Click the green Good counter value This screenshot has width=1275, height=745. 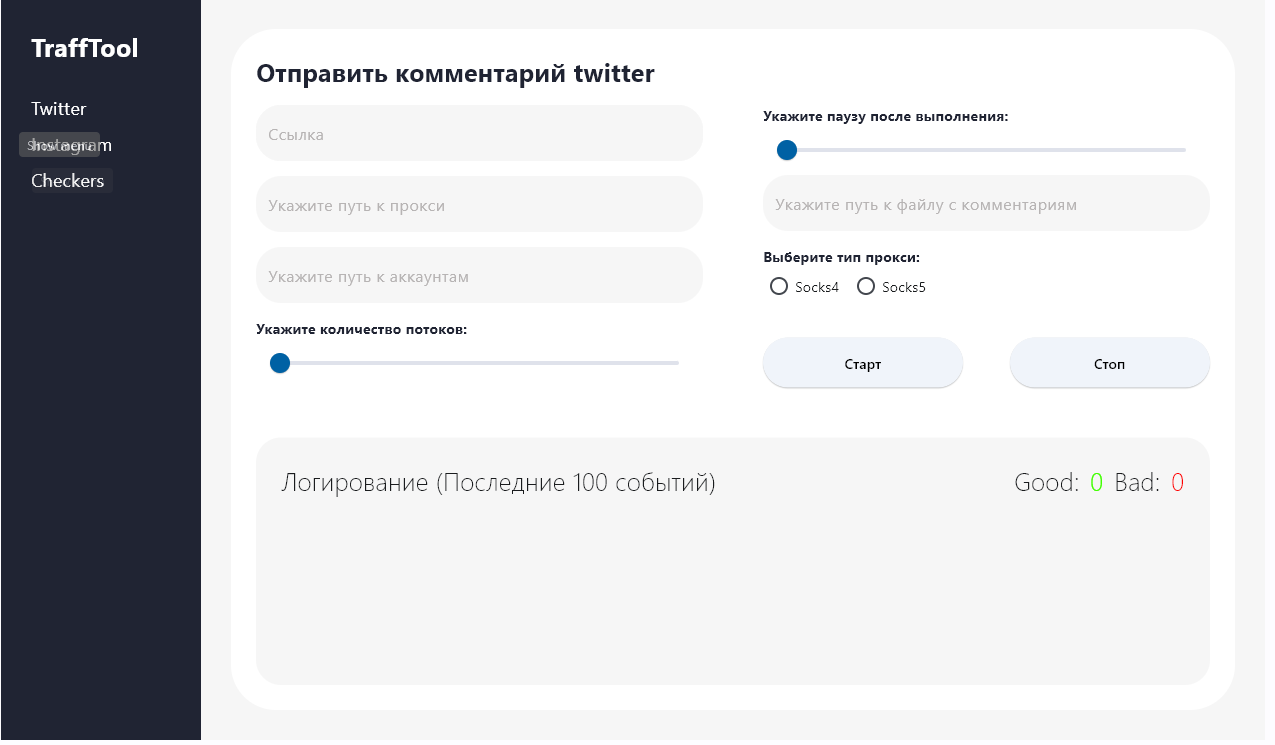tap(1096, 483)
